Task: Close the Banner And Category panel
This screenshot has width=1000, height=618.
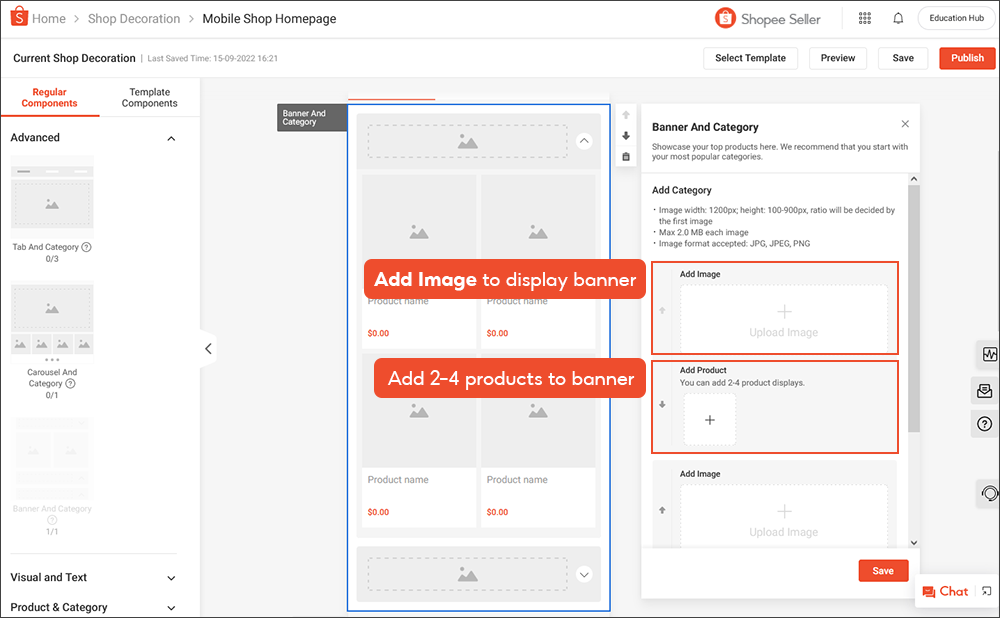Action: (905, 124)
